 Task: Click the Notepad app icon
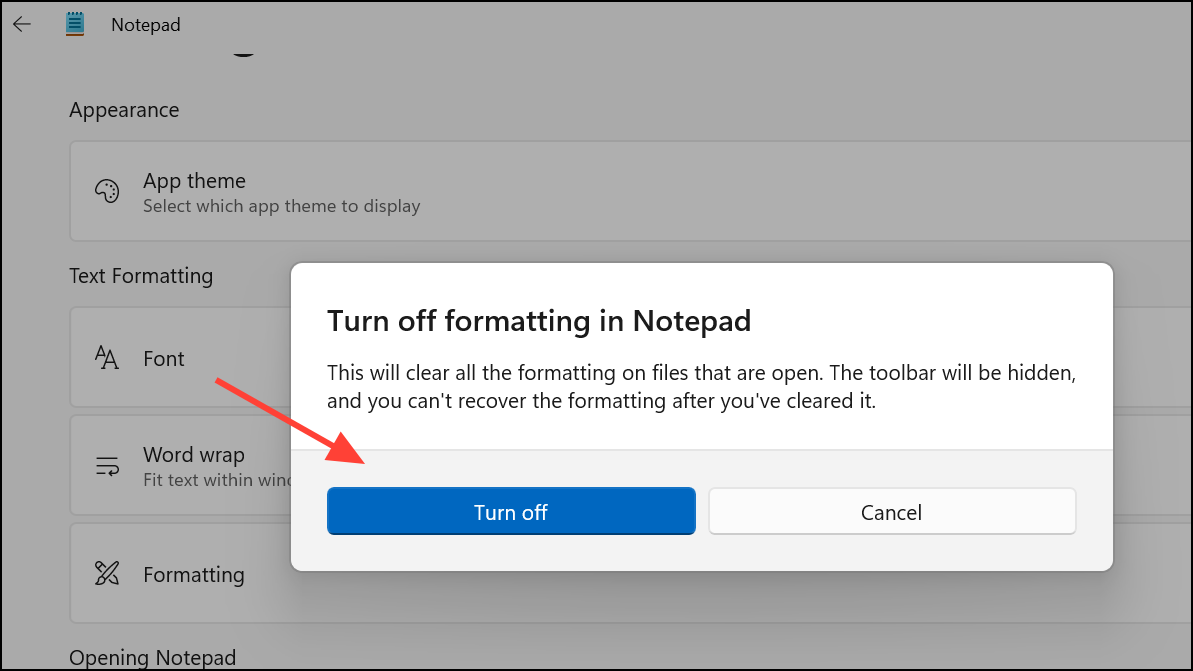click(75, 24)
